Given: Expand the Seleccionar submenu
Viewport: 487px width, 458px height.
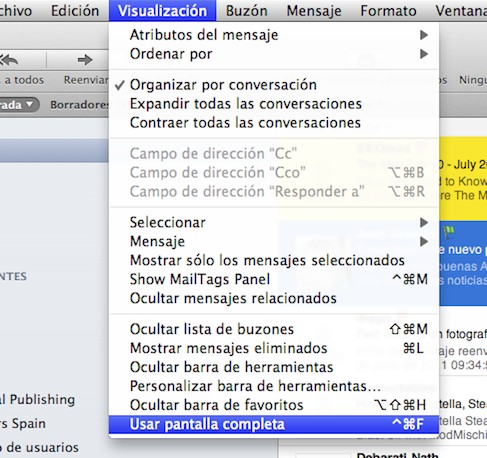Looking at the screenshot, I should 274,222.
